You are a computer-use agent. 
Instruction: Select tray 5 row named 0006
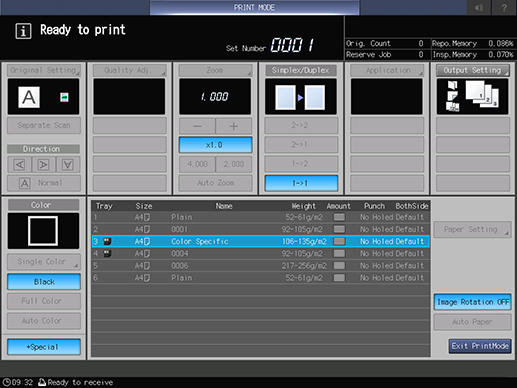pos(261,266)
